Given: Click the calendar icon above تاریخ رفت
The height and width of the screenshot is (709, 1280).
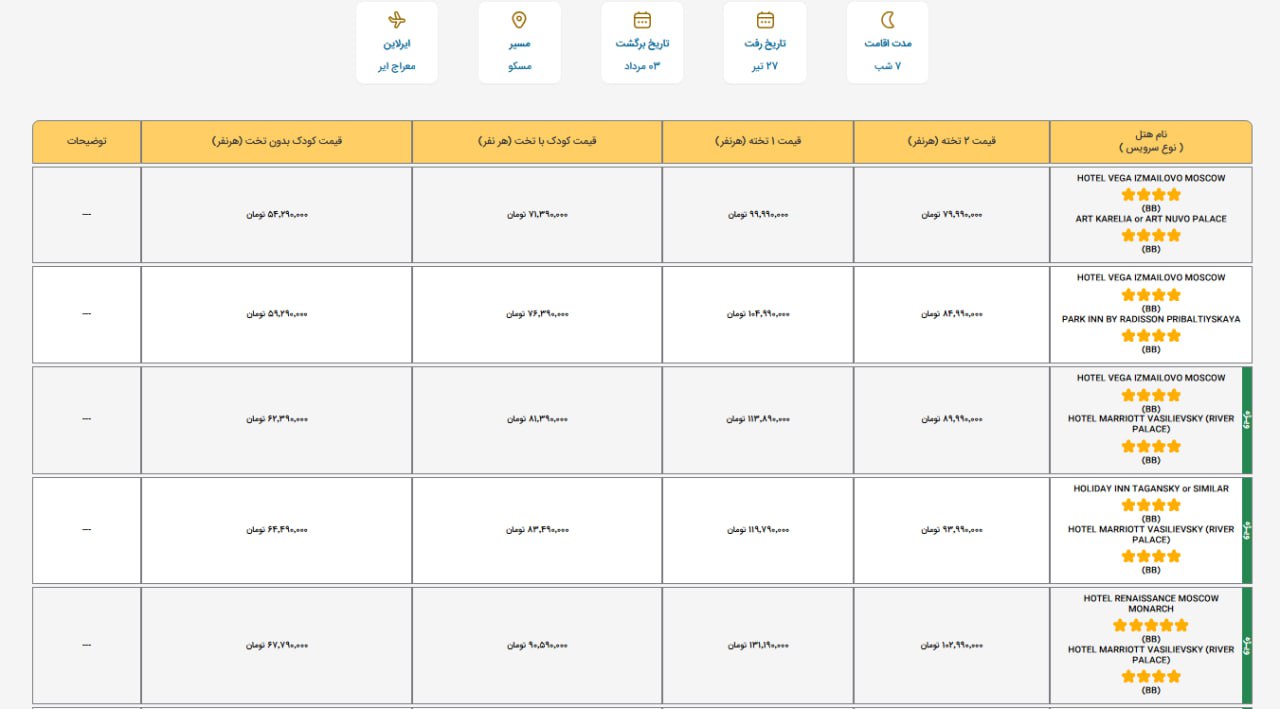Looking at the screenshot, I should 765,20.
